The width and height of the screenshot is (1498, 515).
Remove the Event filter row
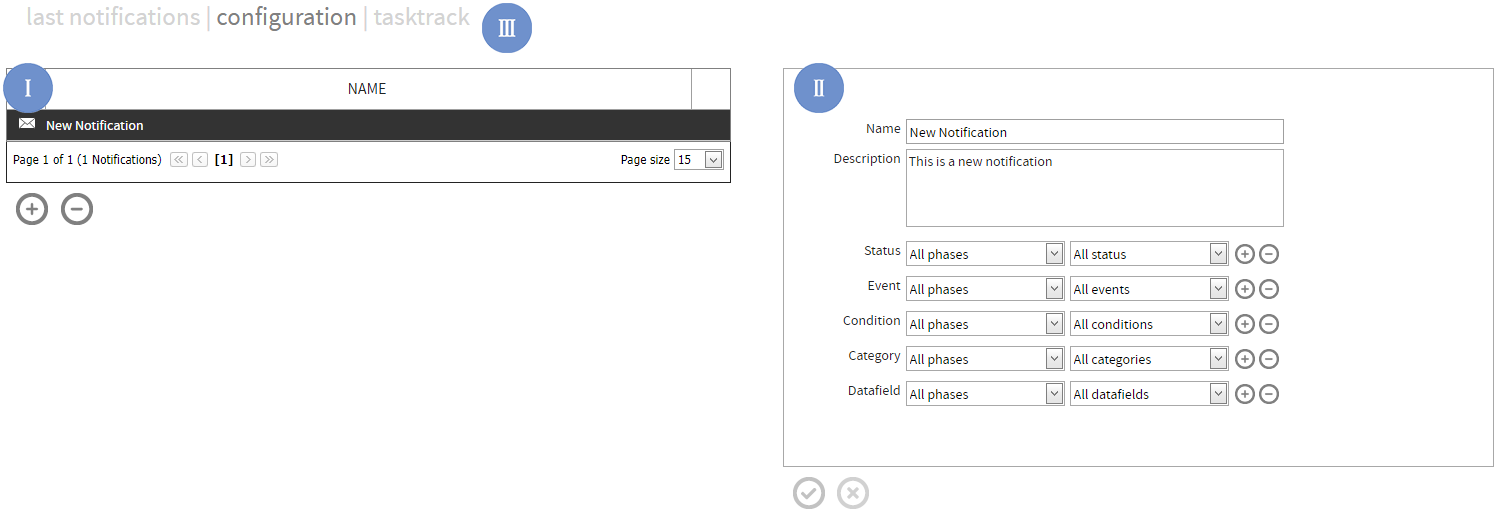coord(1268,289)
